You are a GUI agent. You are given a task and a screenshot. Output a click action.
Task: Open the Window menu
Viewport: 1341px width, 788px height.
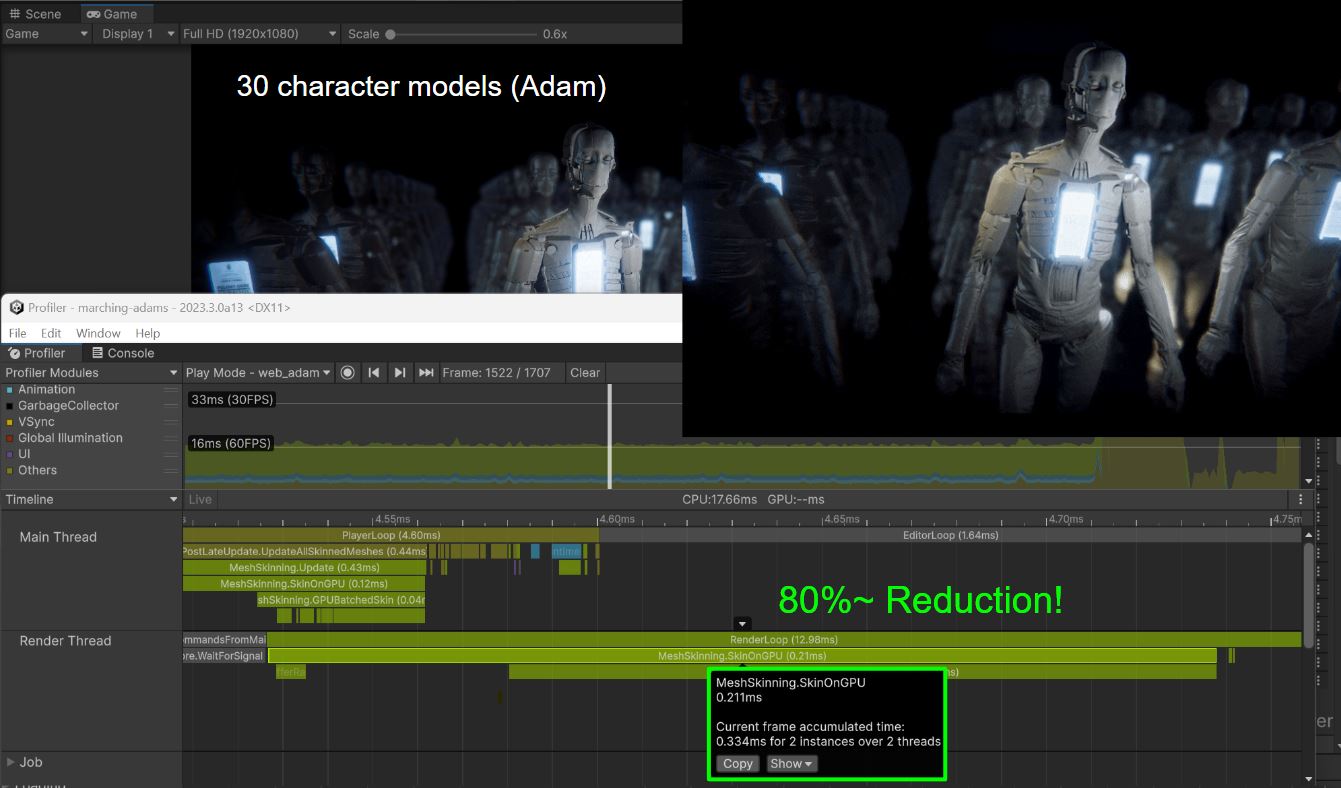click(x=98, y=333)
